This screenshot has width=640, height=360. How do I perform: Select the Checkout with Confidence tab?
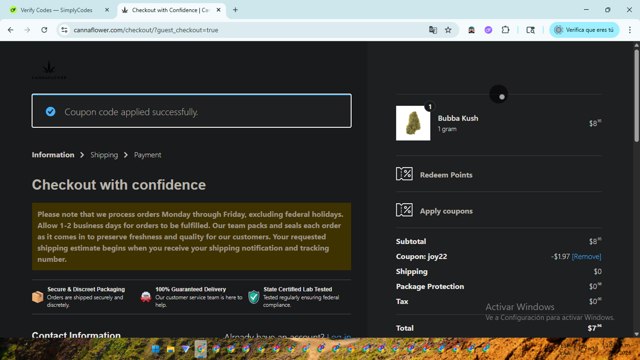(x=171, y=10)
